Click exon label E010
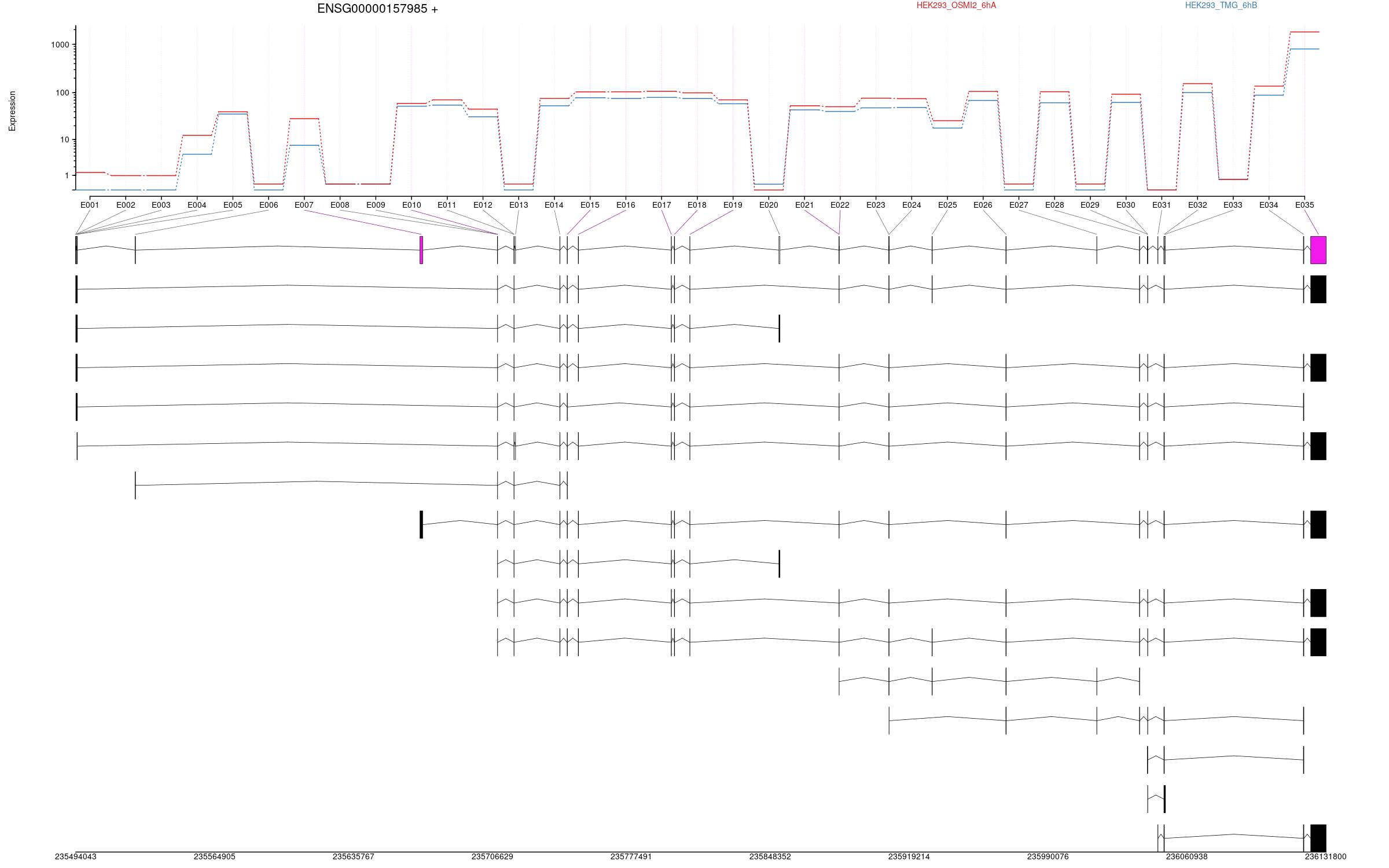Screen dimensions: 1389x868 (x=411, y=205)
